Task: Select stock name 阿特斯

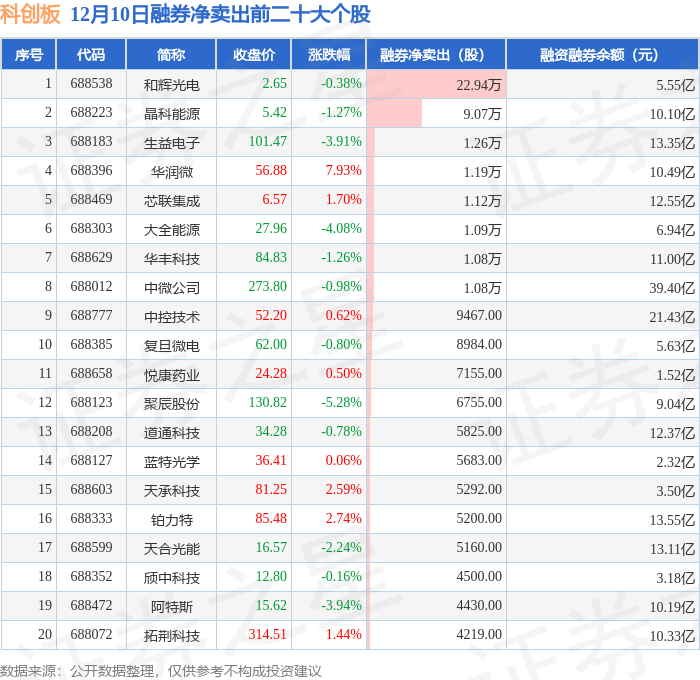Action: 171,607
